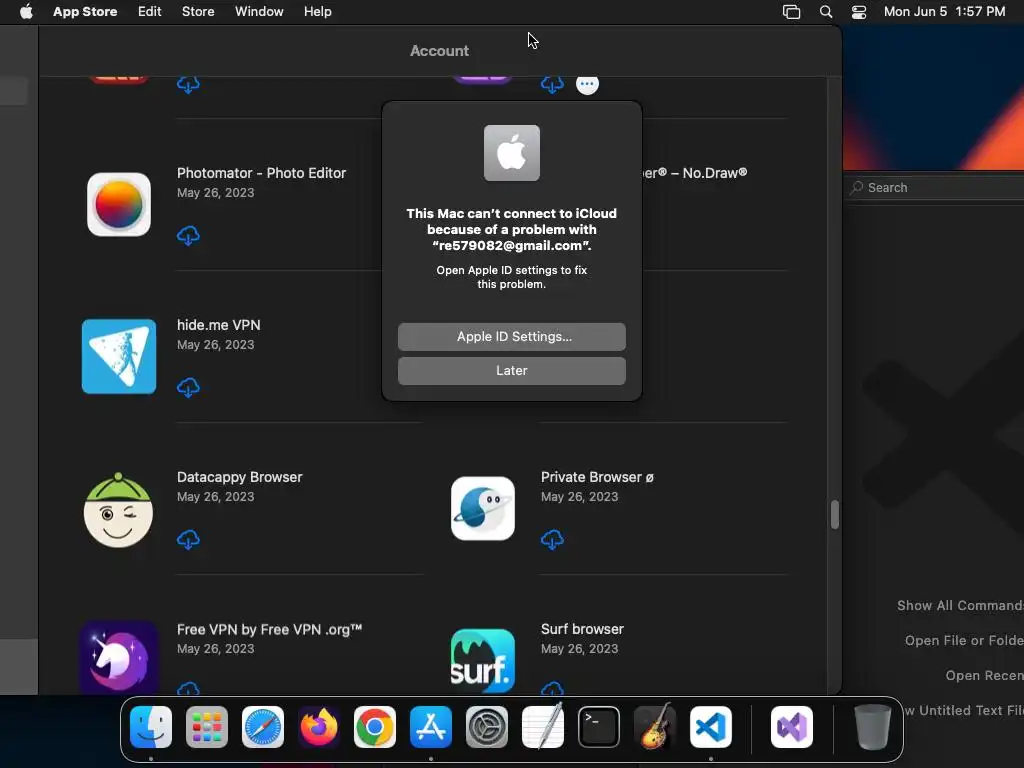Open Control Center in menu bar
1024x768 pixels.
pyautogui.click(x=859, y=12)
